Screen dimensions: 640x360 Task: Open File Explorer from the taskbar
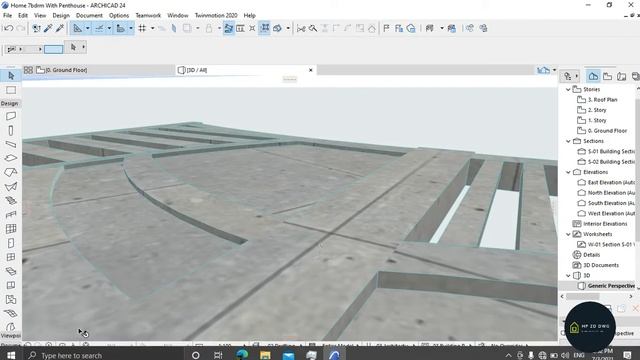coord(265,355)
